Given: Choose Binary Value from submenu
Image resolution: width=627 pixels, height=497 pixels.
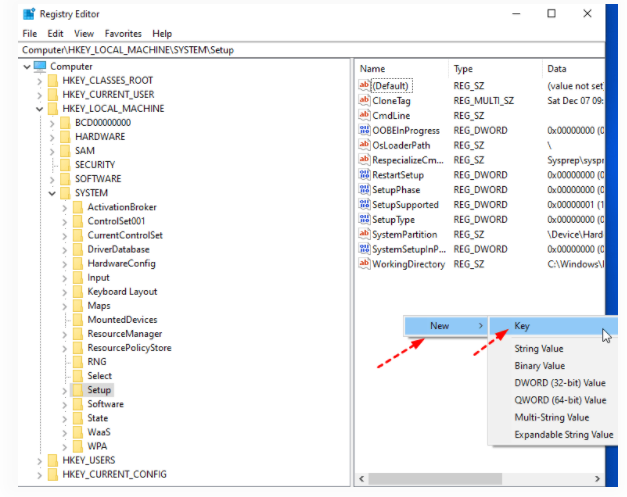Looking at the screenshot, I should click(x=539, y=366).
